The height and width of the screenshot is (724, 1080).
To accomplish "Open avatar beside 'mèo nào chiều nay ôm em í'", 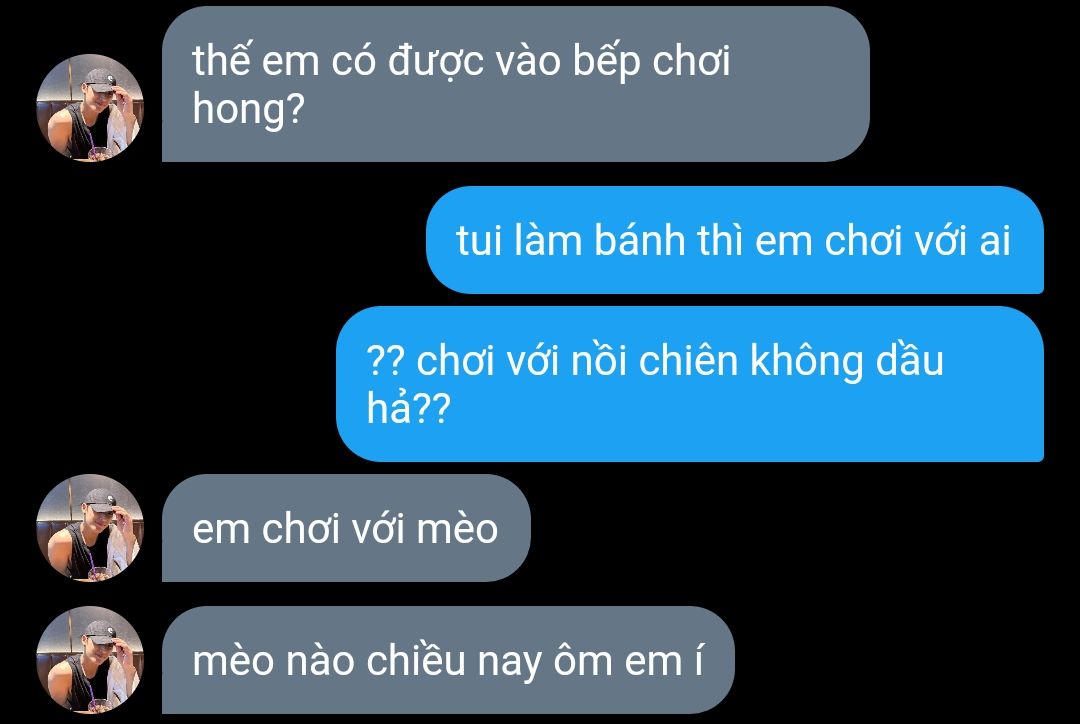I will click(90, 660).
